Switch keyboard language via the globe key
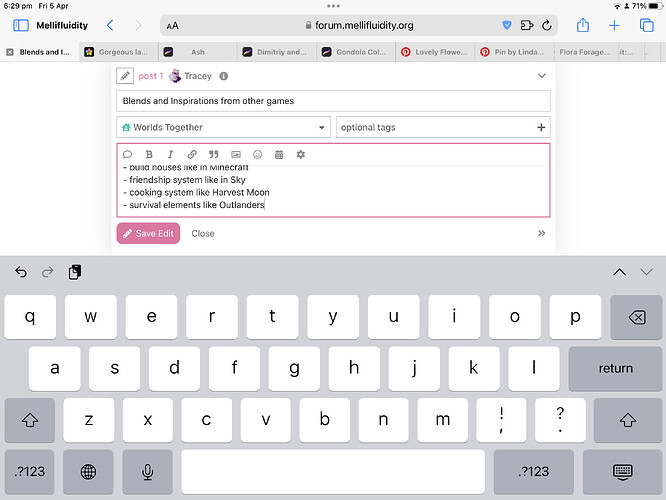This screenshot has height=500, width=666. click(88, 472)
